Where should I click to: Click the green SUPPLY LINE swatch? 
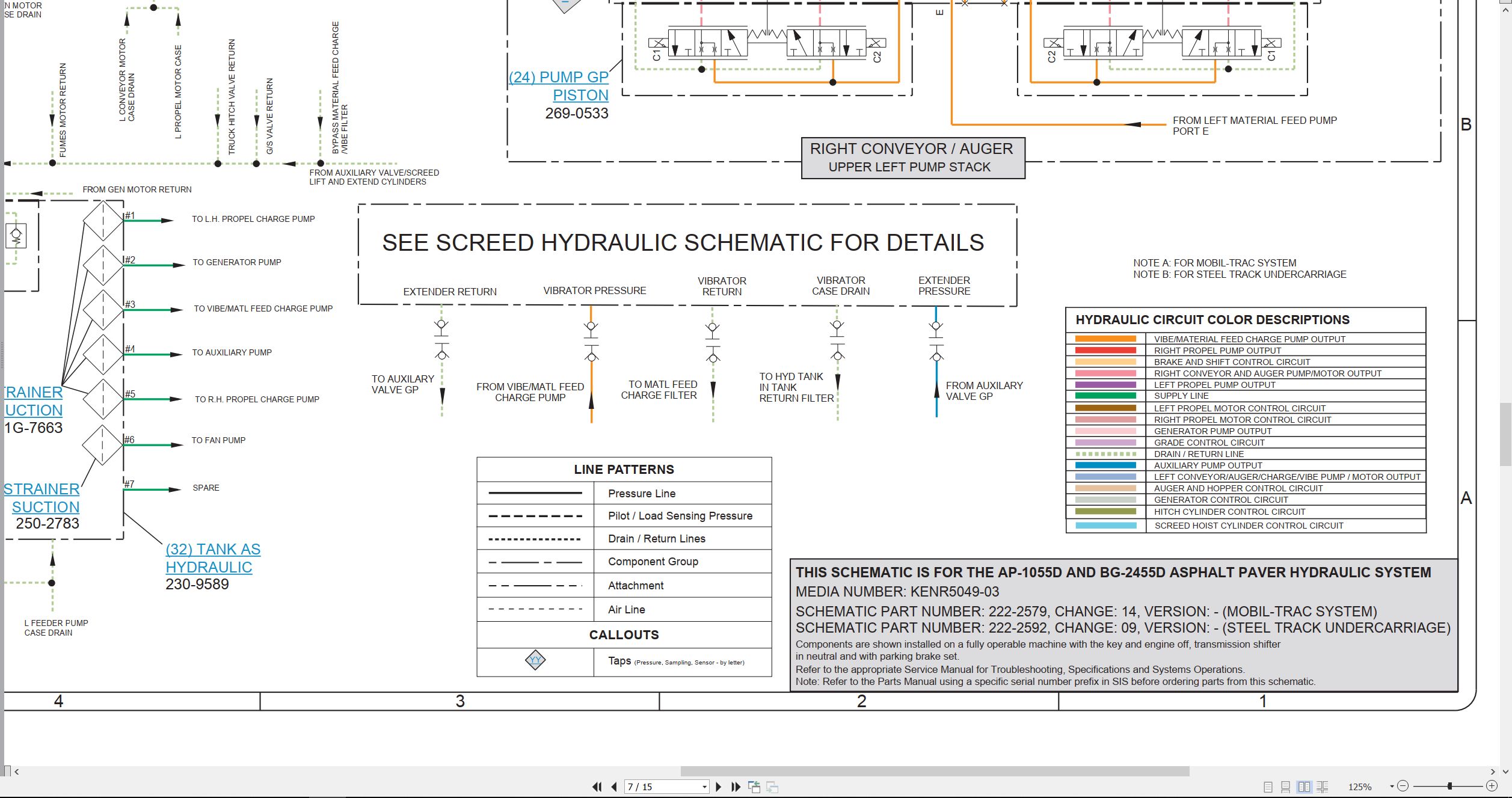(1105, 396)
